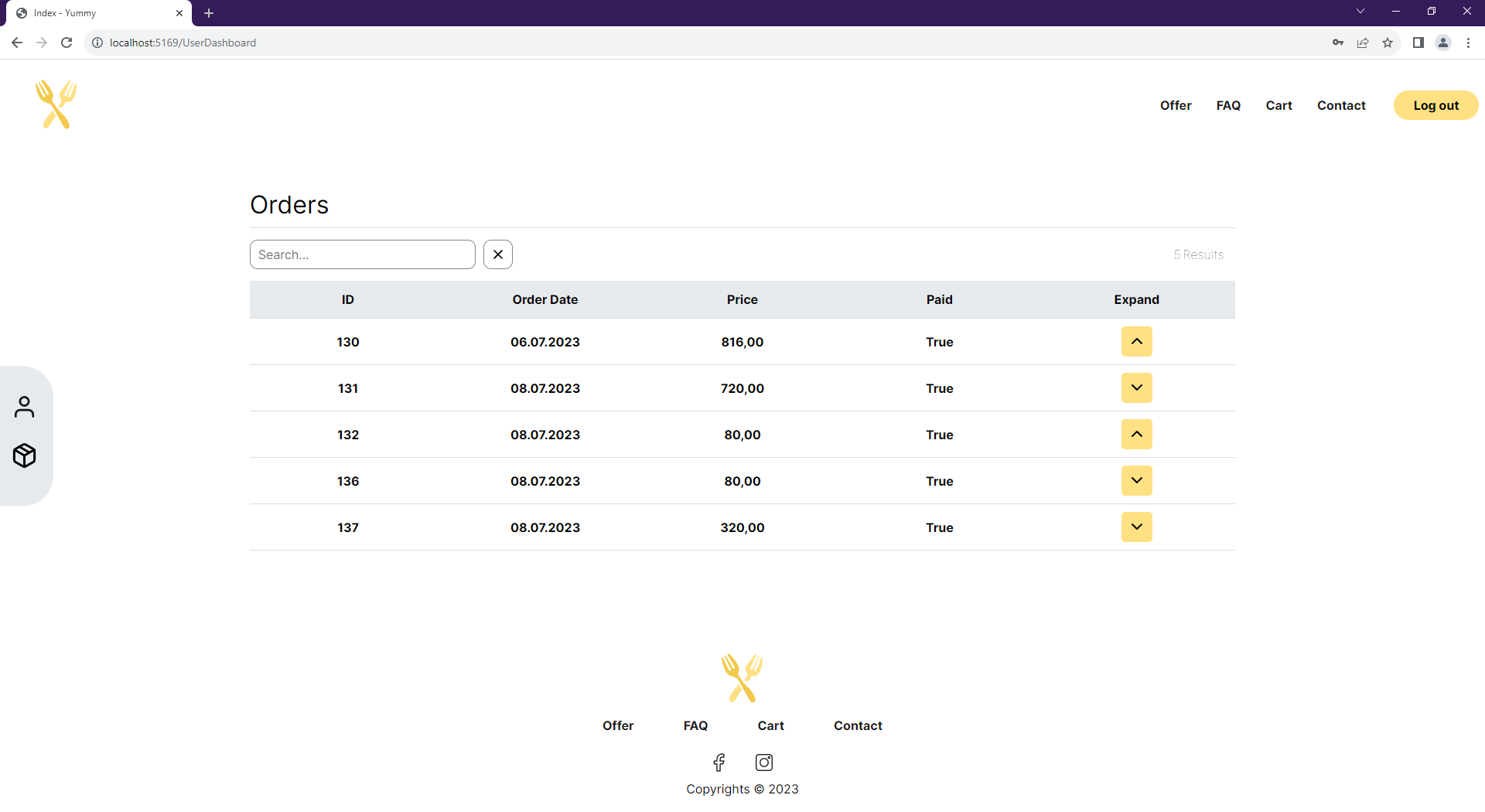Clear the search using the X button
Image resolution: width=1485 pixels, height=812 pixels.
click(497, 254)
